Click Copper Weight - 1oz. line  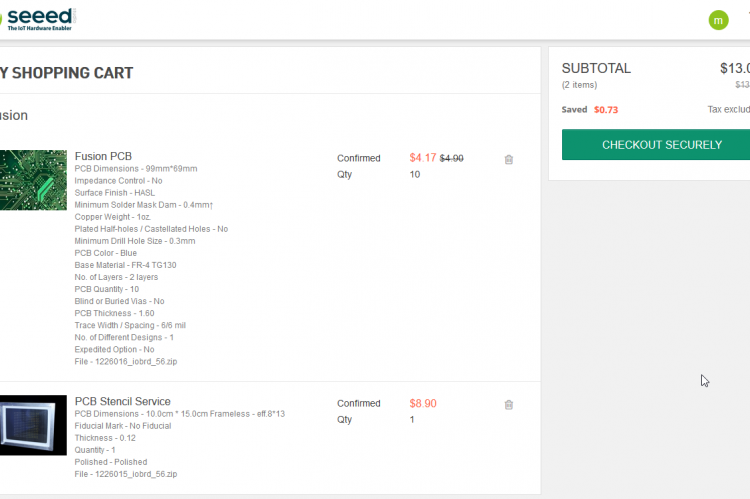click(113, 217)
